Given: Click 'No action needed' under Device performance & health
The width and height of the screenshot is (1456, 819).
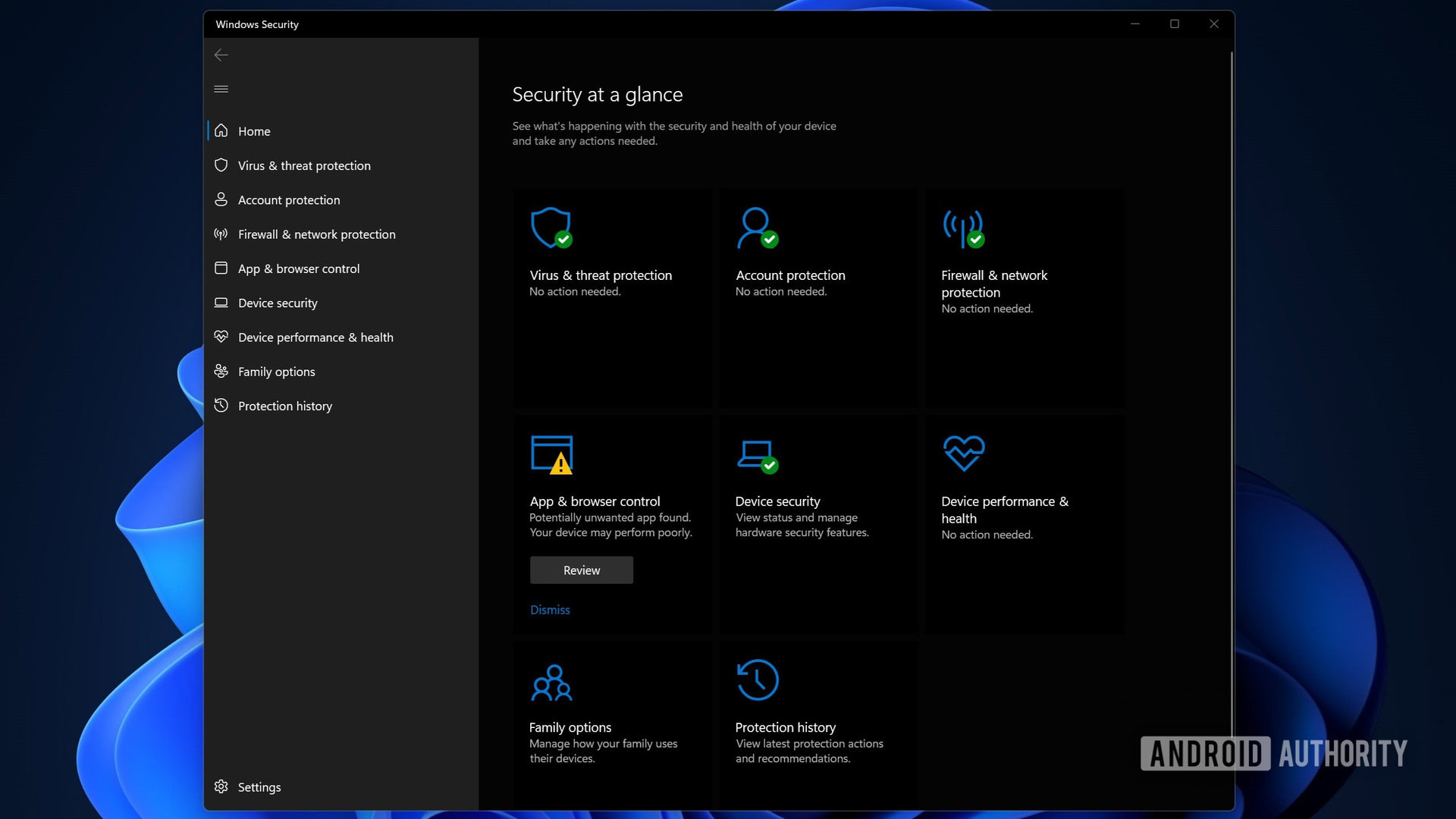Looking at the screenshot, I should point(987,535).
